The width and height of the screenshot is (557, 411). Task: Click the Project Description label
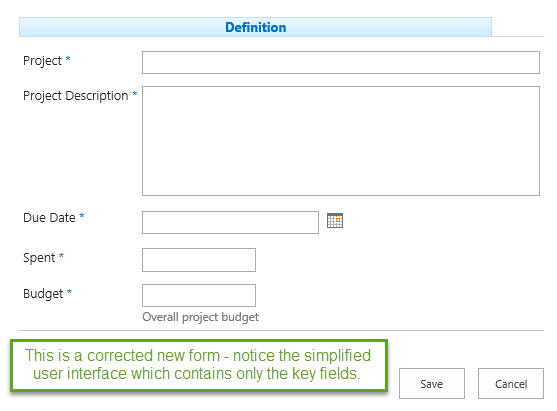[x=75, y=96]
